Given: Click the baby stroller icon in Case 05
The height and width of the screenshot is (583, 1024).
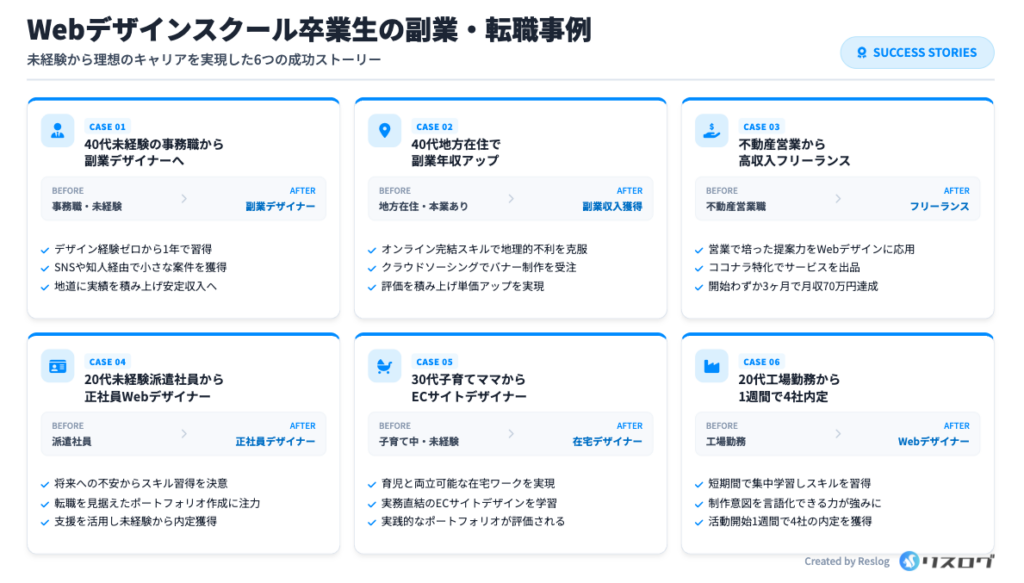Looking at the screenshot, I should [384, 366].
